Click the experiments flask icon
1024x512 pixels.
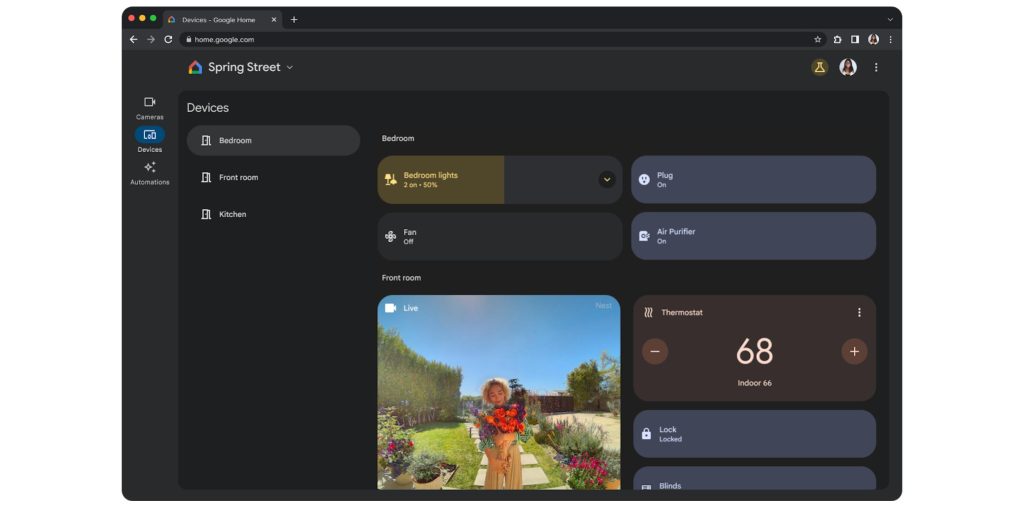pos(819,67)
